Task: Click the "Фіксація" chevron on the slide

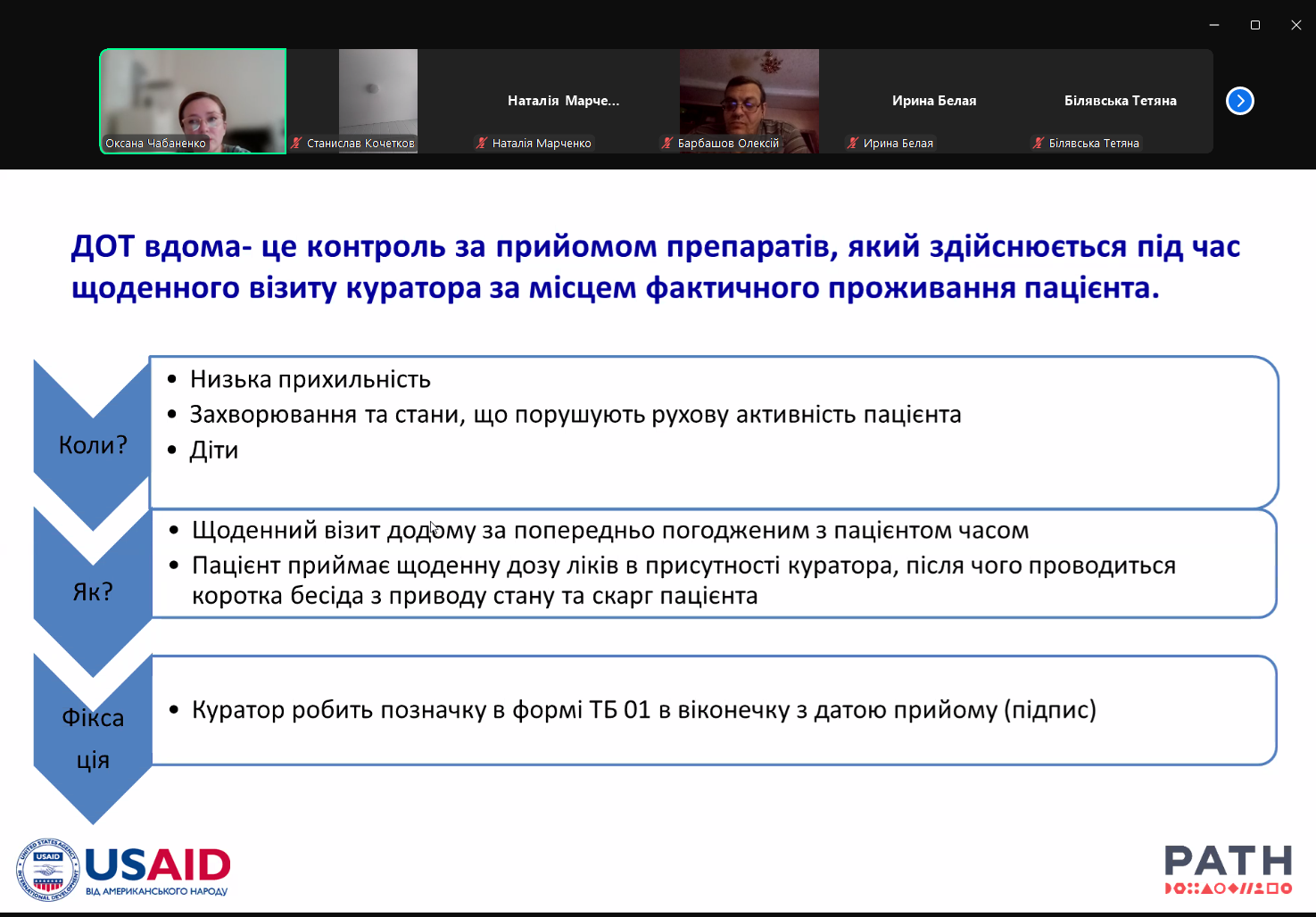Action: point(93,739)
